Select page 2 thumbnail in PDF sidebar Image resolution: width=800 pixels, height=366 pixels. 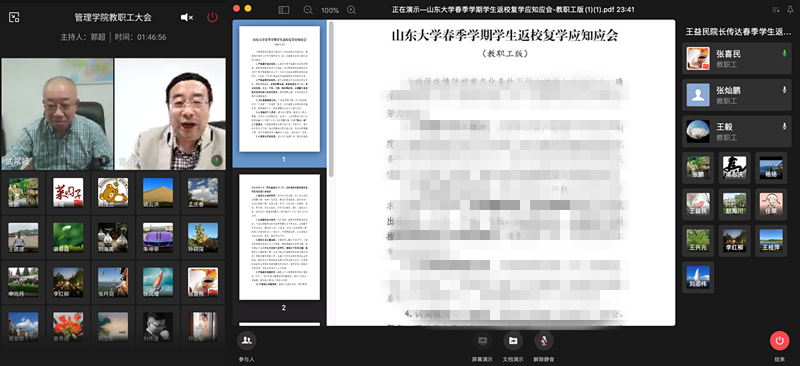pyautogui.click(x=280, y=237)
